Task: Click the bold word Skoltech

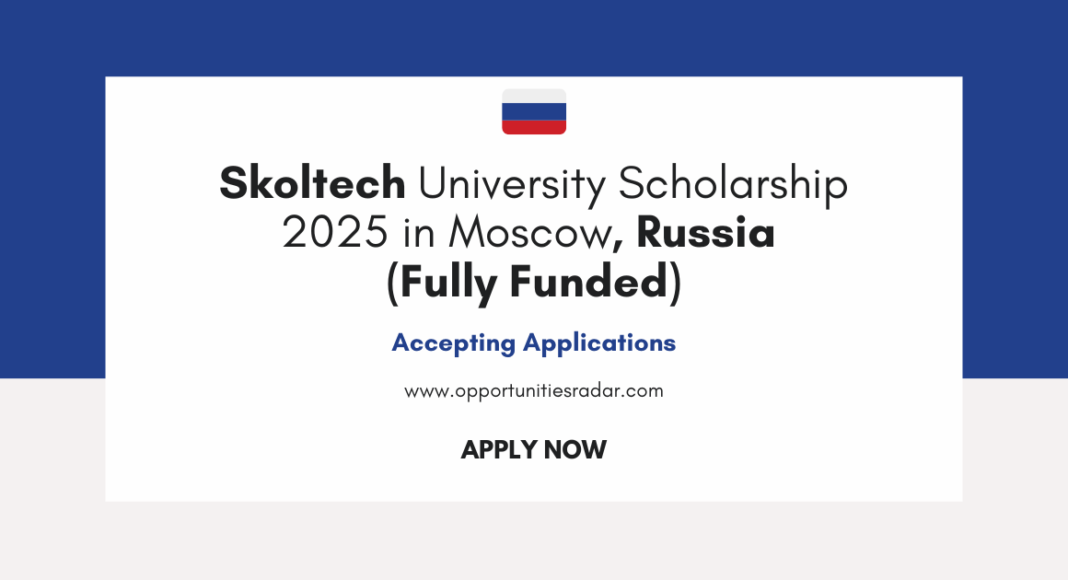Action: click(312, 184)
